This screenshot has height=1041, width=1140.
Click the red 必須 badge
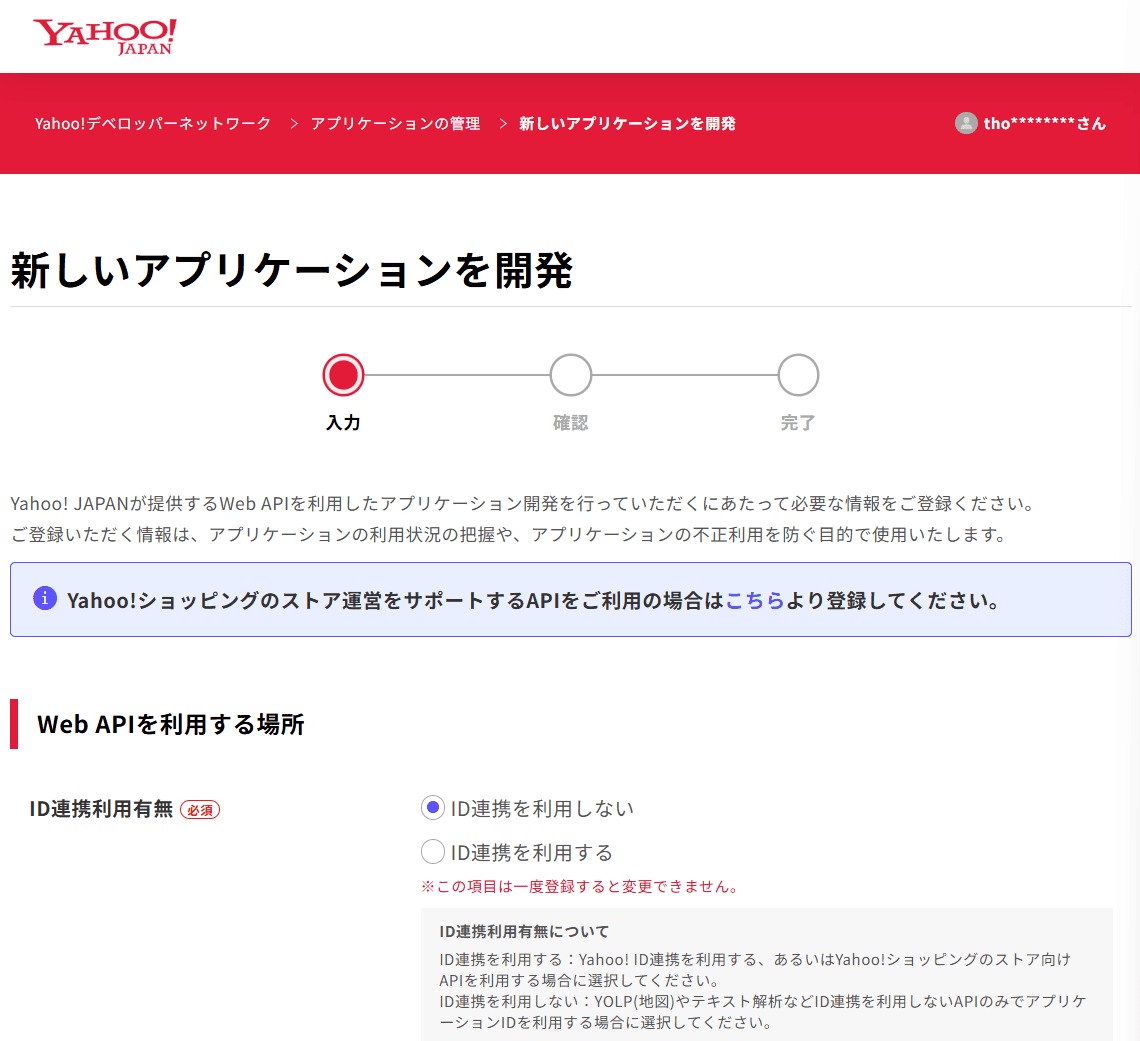pos(200,810)
